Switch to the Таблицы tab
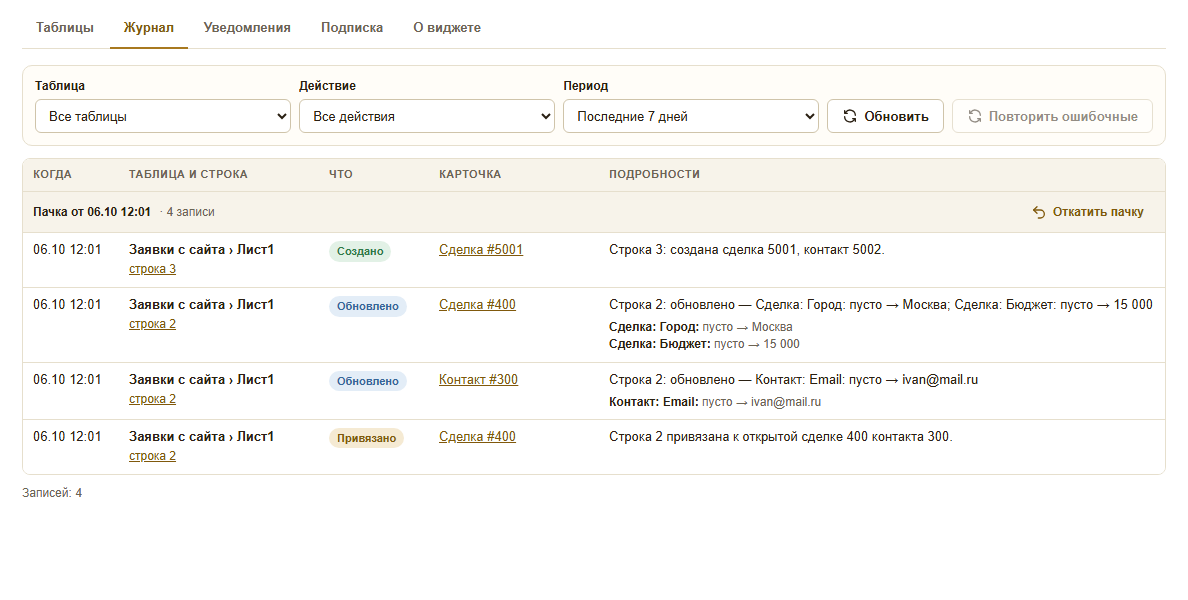 (x=65, y=28)
